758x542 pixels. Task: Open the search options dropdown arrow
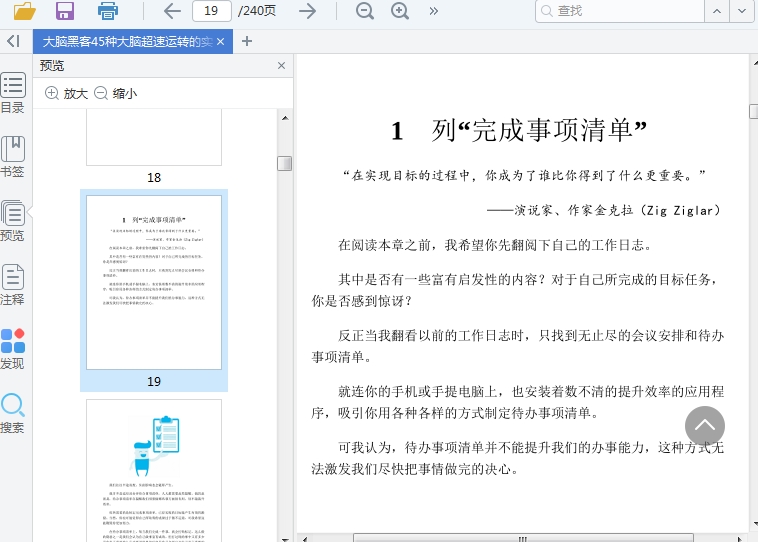(742, 11)
